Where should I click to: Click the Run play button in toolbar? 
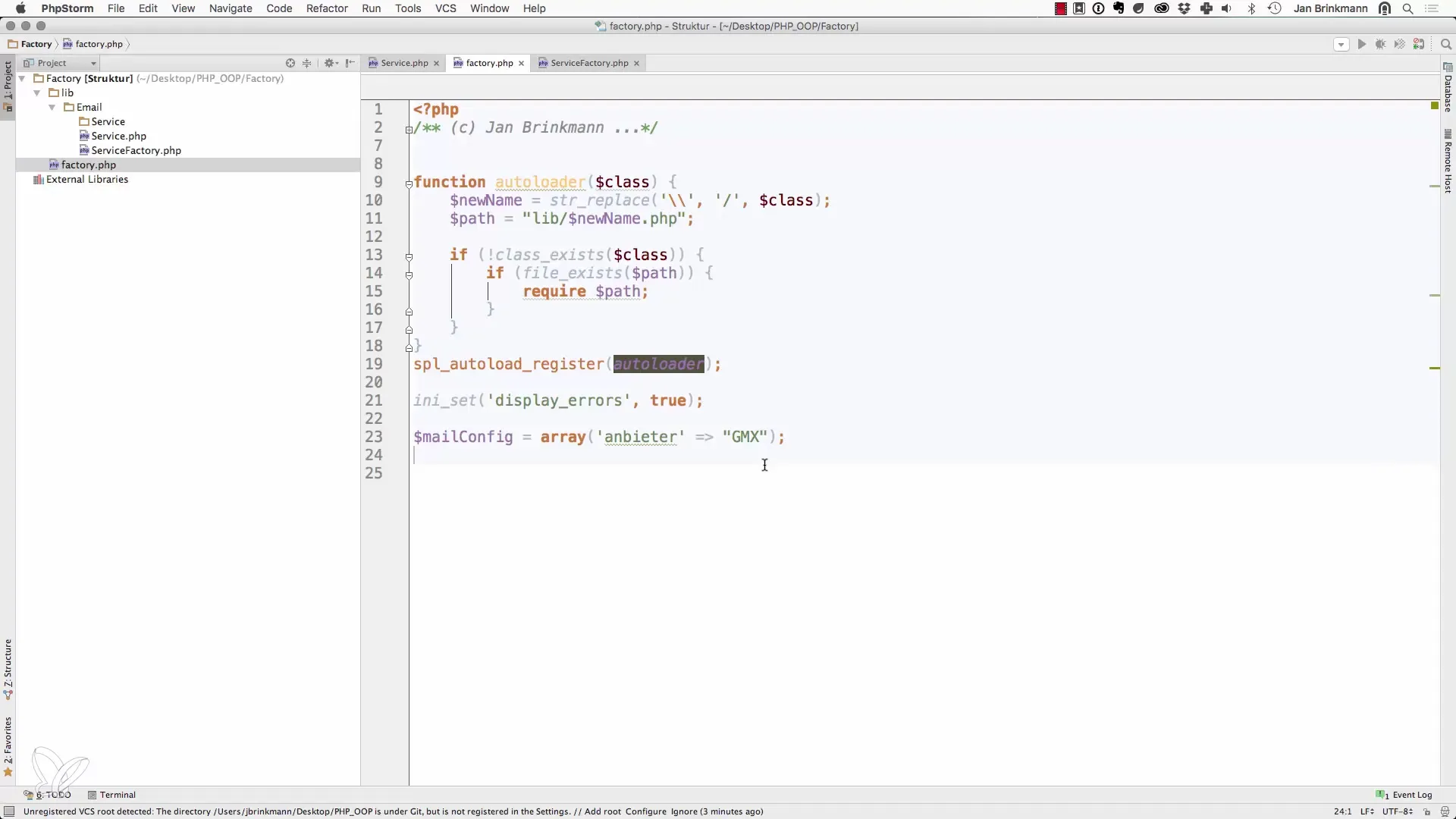(1362, 44)
